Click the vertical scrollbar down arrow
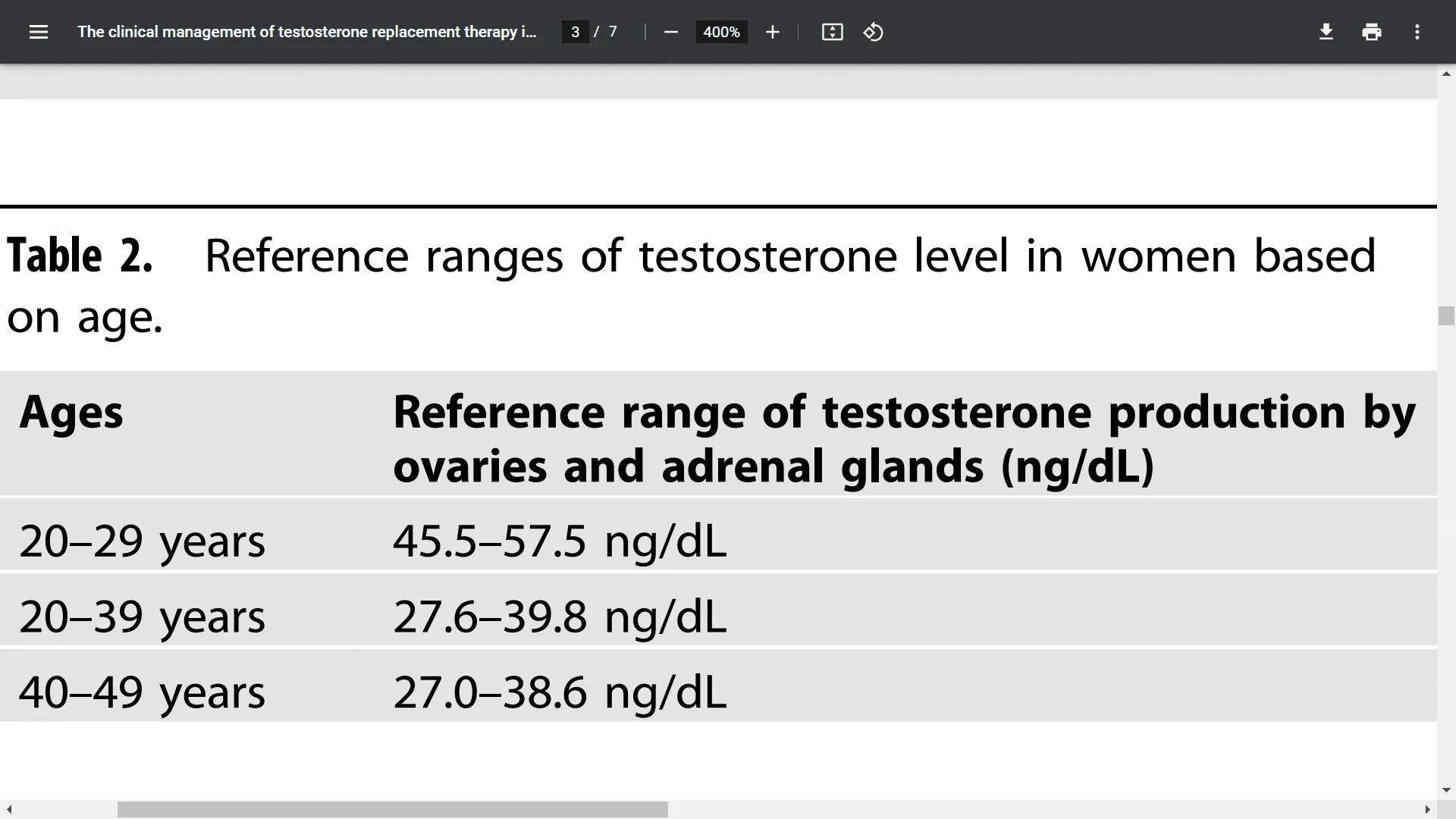Image resolution: width=1456 pixels, height=819 pixels. pyautogui.click(x=1446, y=790)
